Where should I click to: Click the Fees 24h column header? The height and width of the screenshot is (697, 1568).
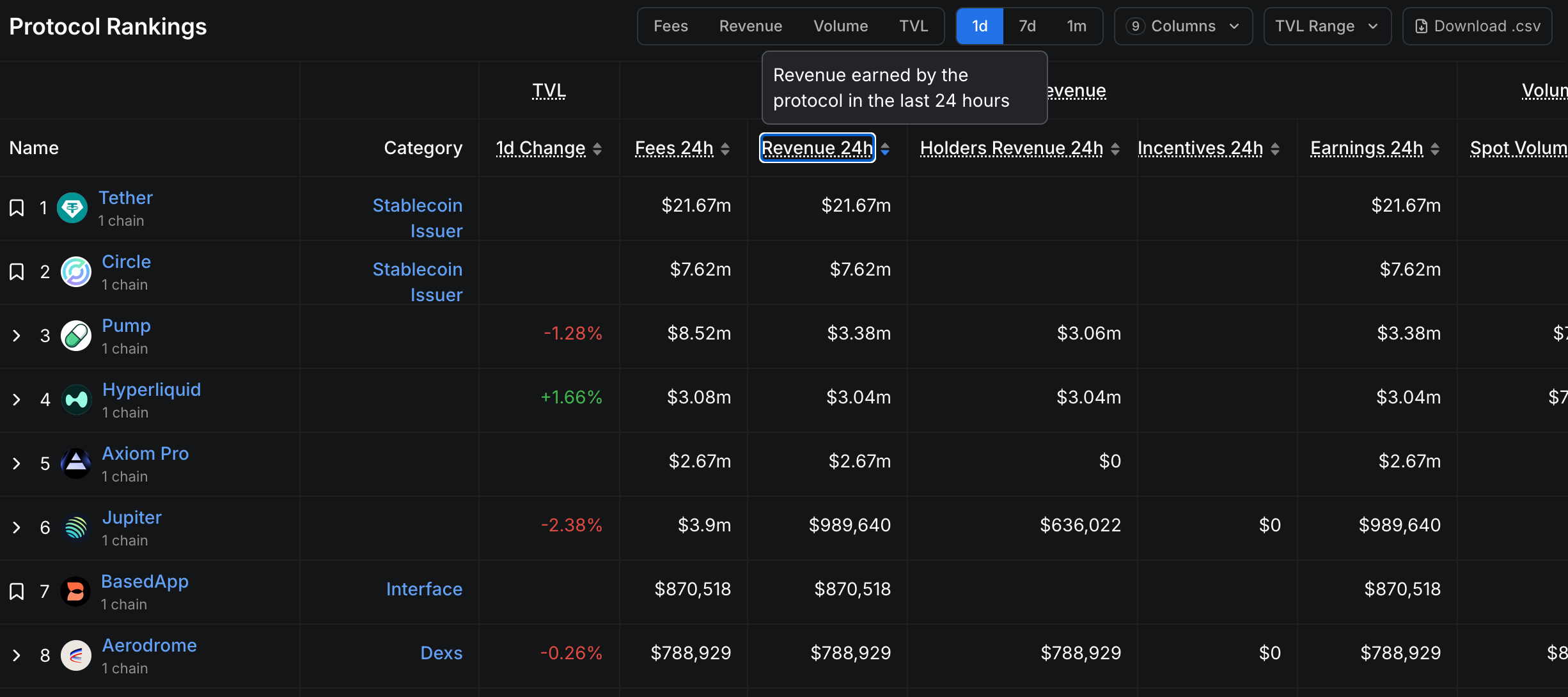pos(674,148)
